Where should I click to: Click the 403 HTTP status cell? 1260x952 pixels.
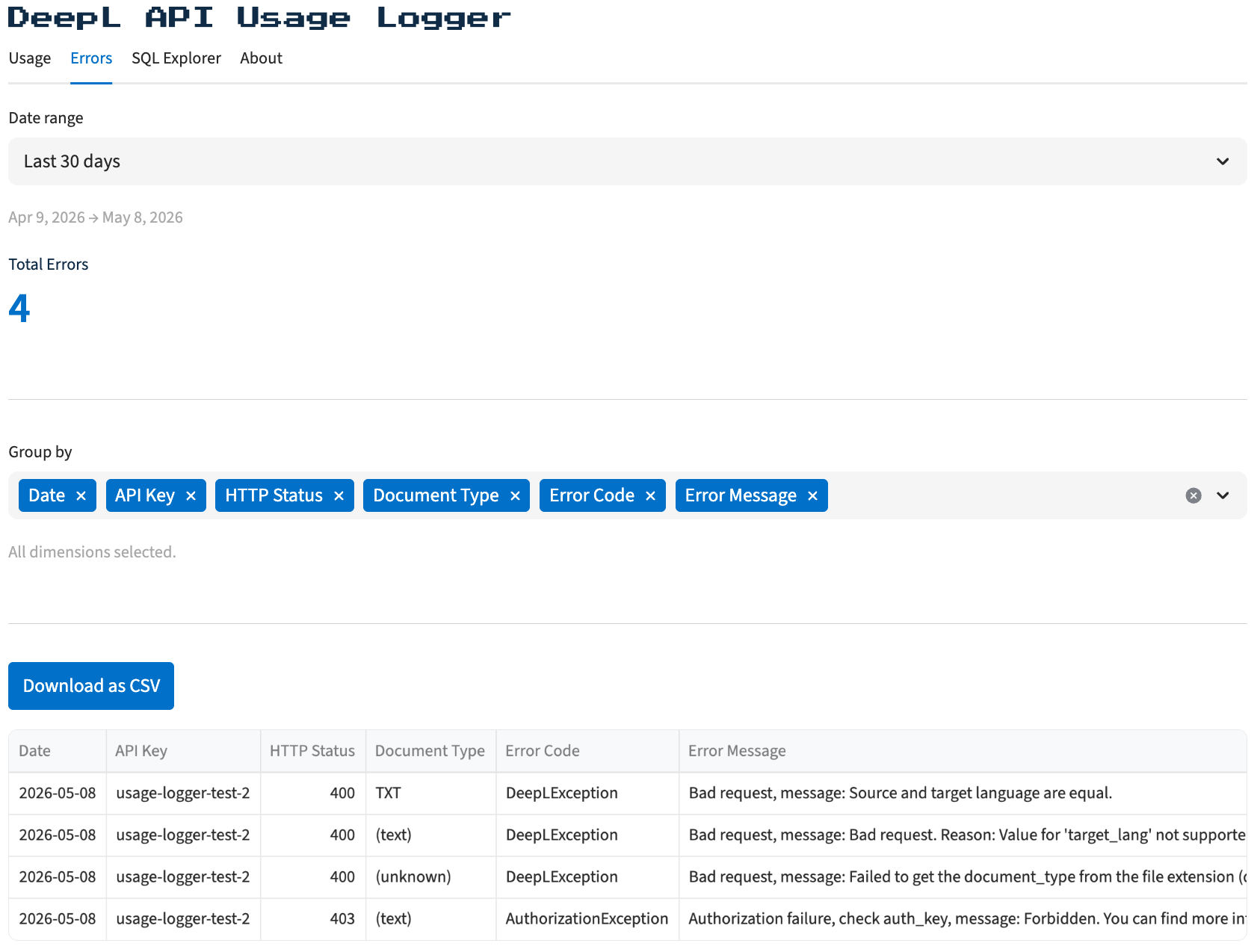312,918
